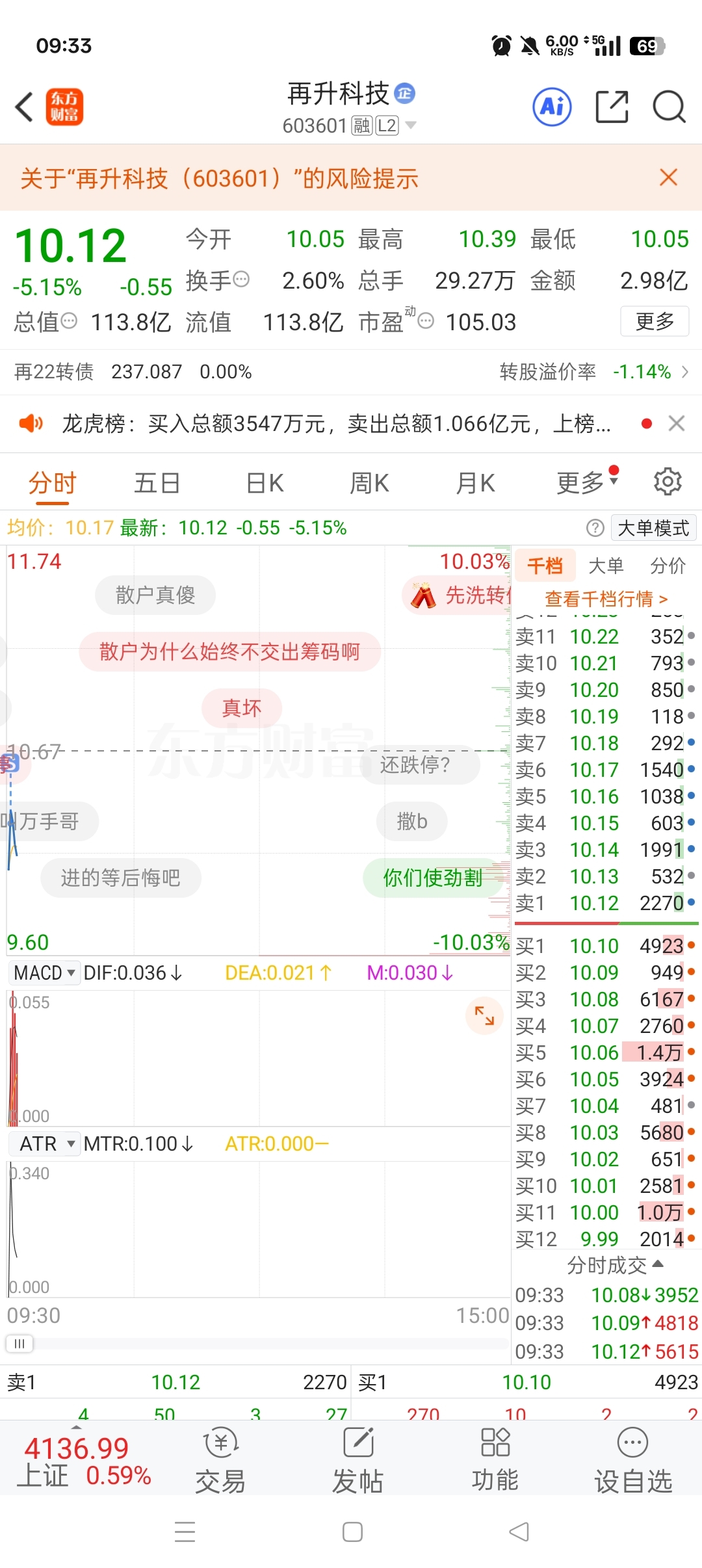Image resolution: width=702 pixels, height=1568 pixels.
Task: Open chart settings gear icon
Action: (668, 482)
